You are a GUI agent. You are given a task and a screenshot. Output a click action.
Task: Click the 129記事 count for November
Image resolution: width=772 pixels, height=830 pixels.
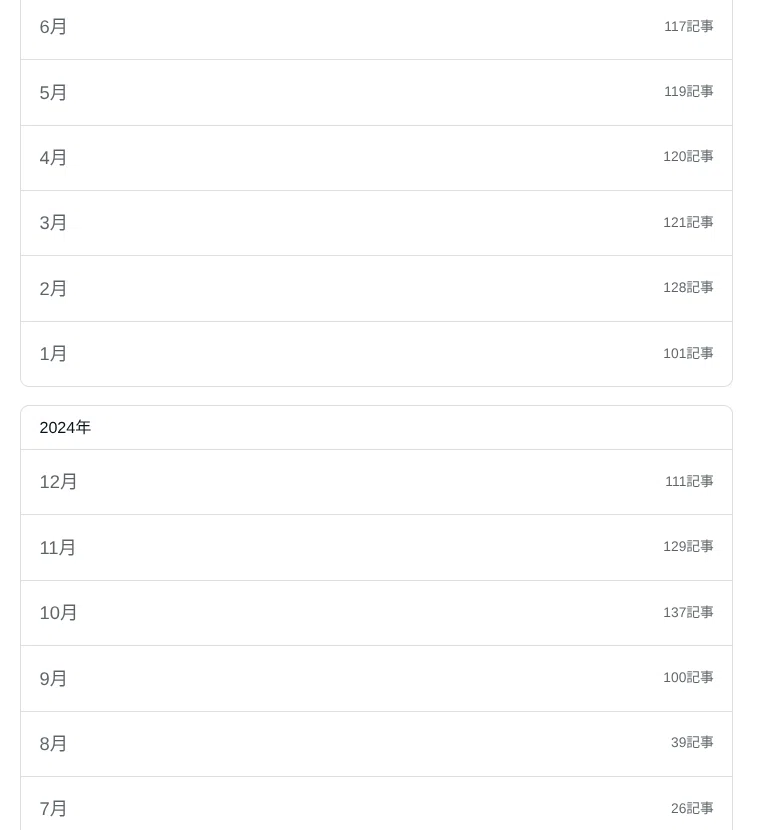coord(688,546)
